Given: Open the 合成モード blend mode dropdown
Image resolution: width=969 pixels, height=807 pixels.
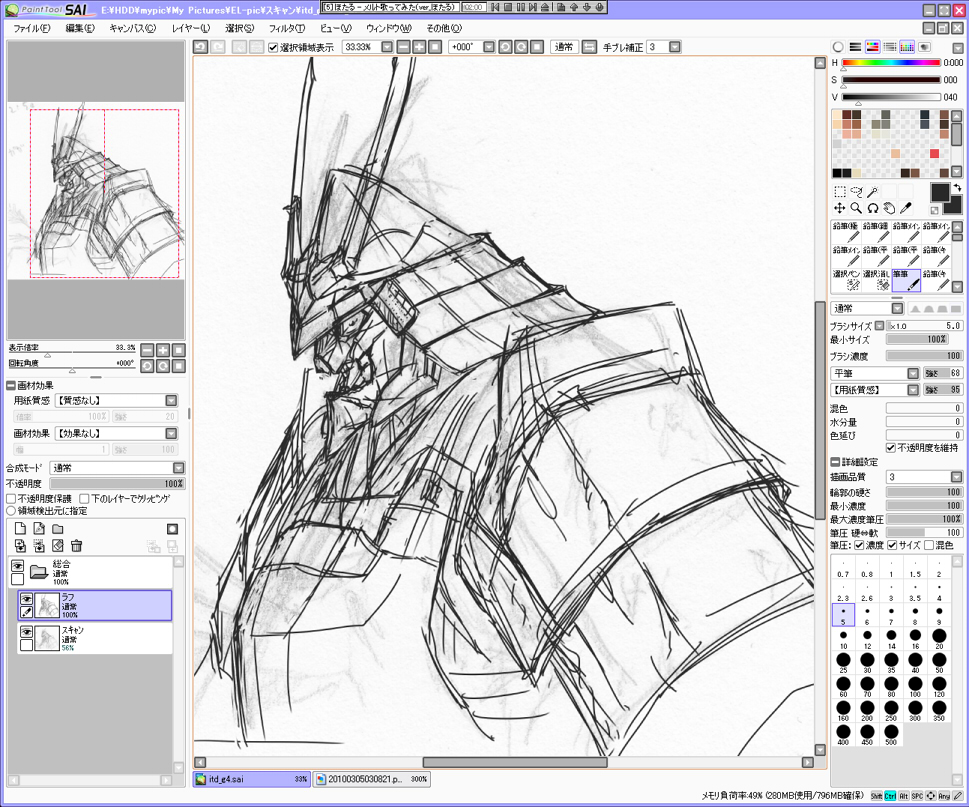Looking at the screenshot, I should [x=178, y=468].
